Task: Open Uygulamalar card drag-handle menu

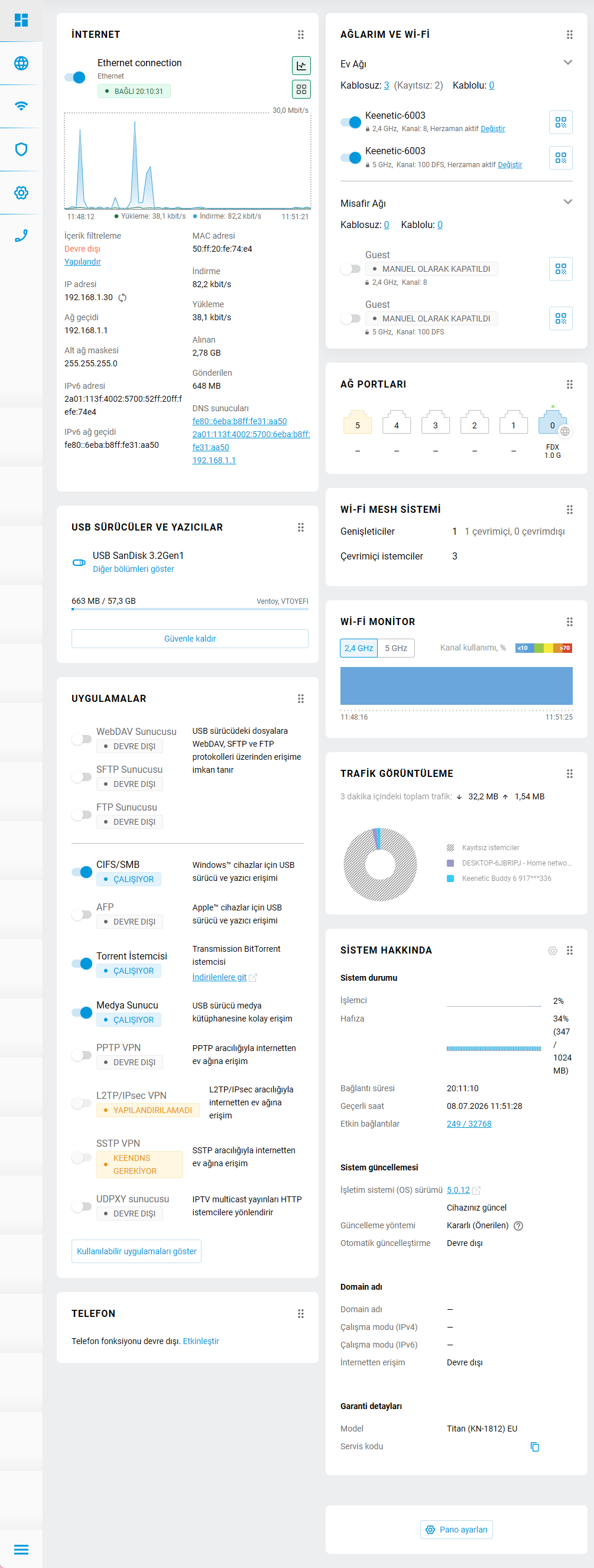Action: [x=300, y=699]
